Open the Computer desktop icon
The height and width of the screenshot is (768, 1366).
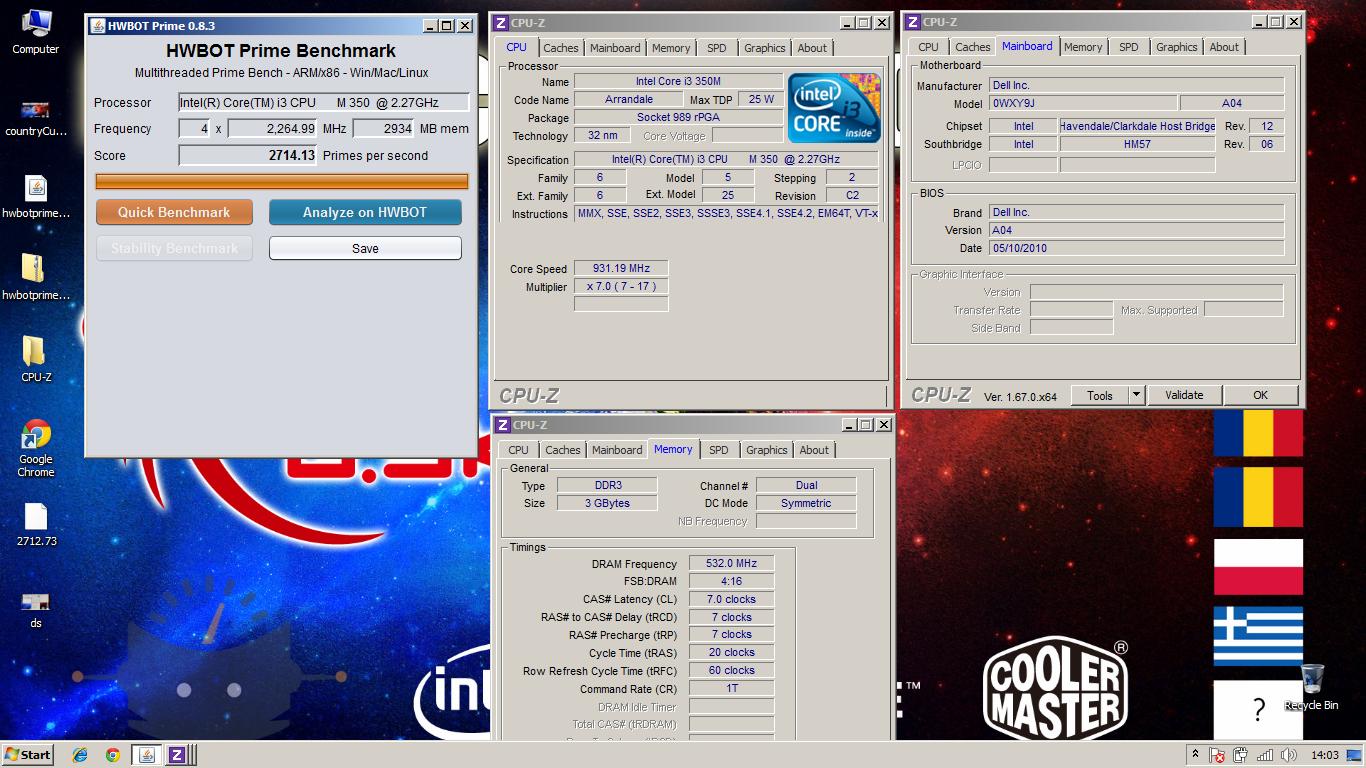tap(35, 31)
